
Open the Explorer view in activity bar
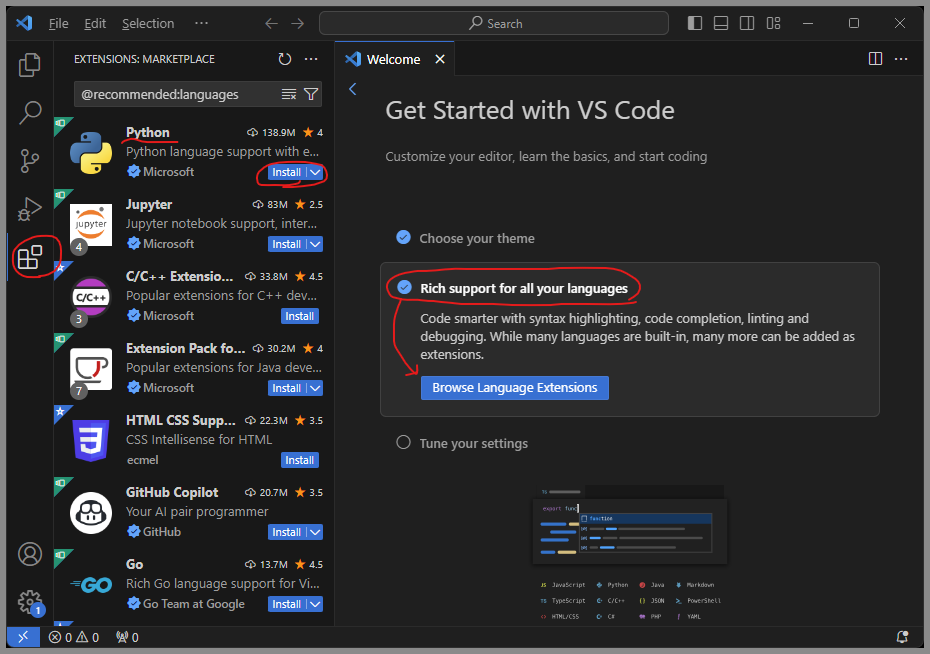(x=30, y=65)
